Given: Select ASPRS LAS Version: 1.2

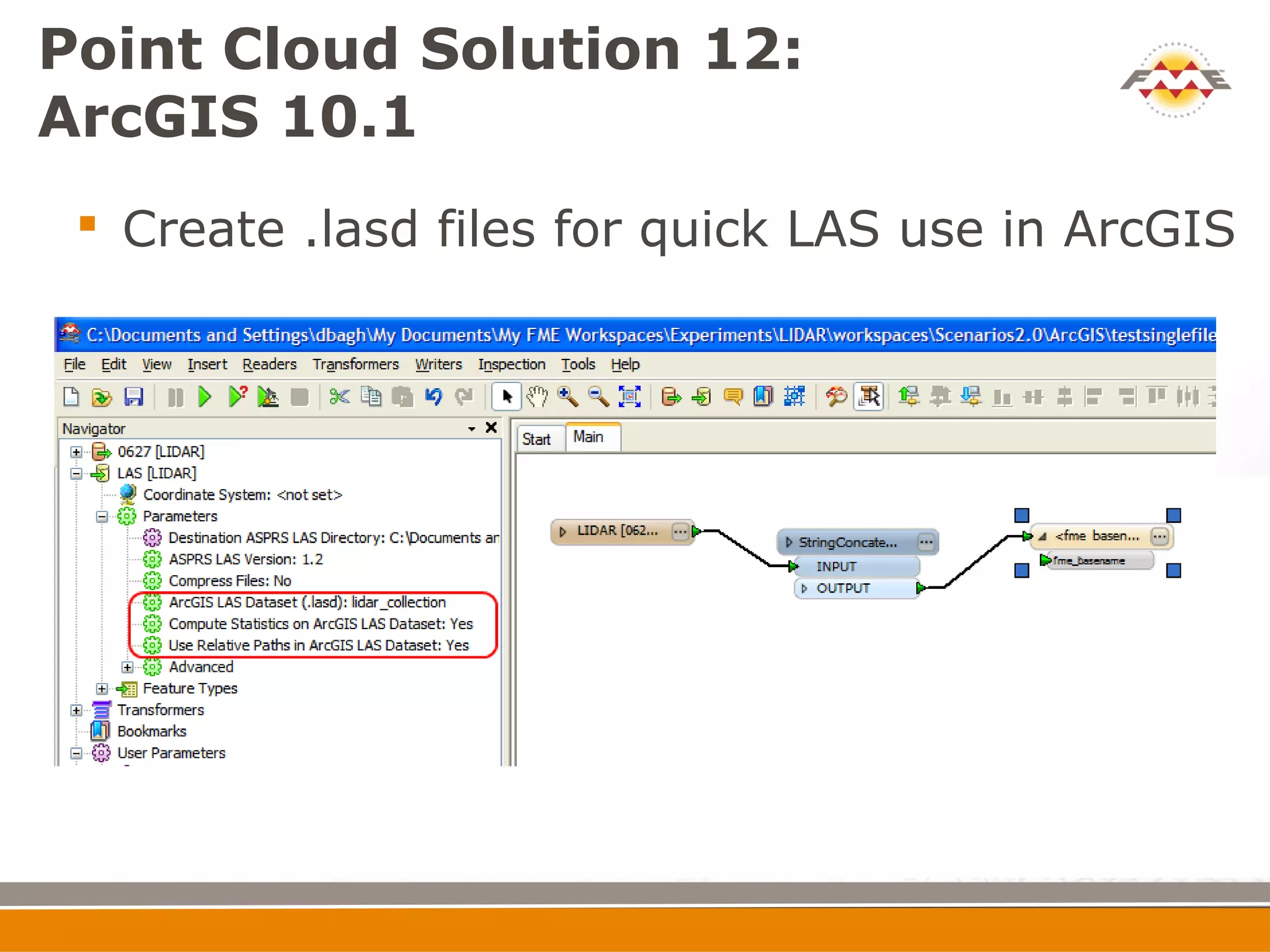Looking at the screenshot, I should click(246, 560).
